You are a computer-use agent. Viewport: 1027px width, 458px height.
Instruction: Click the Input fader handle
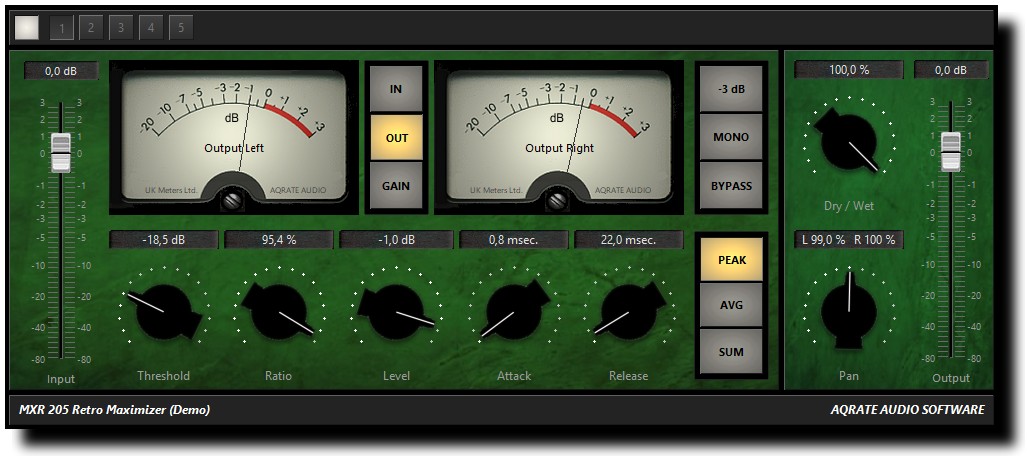[x=61, y=153]
